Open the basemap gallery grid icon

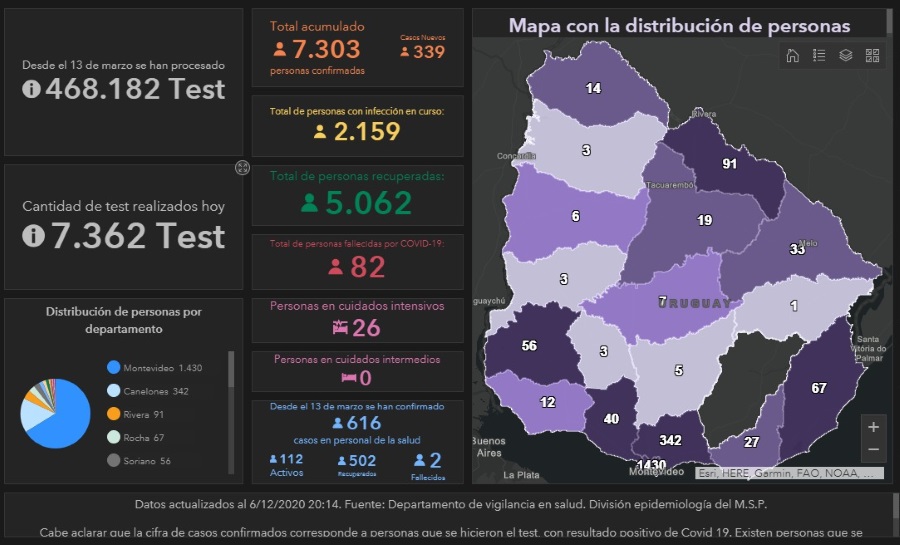tap(872, 56)
